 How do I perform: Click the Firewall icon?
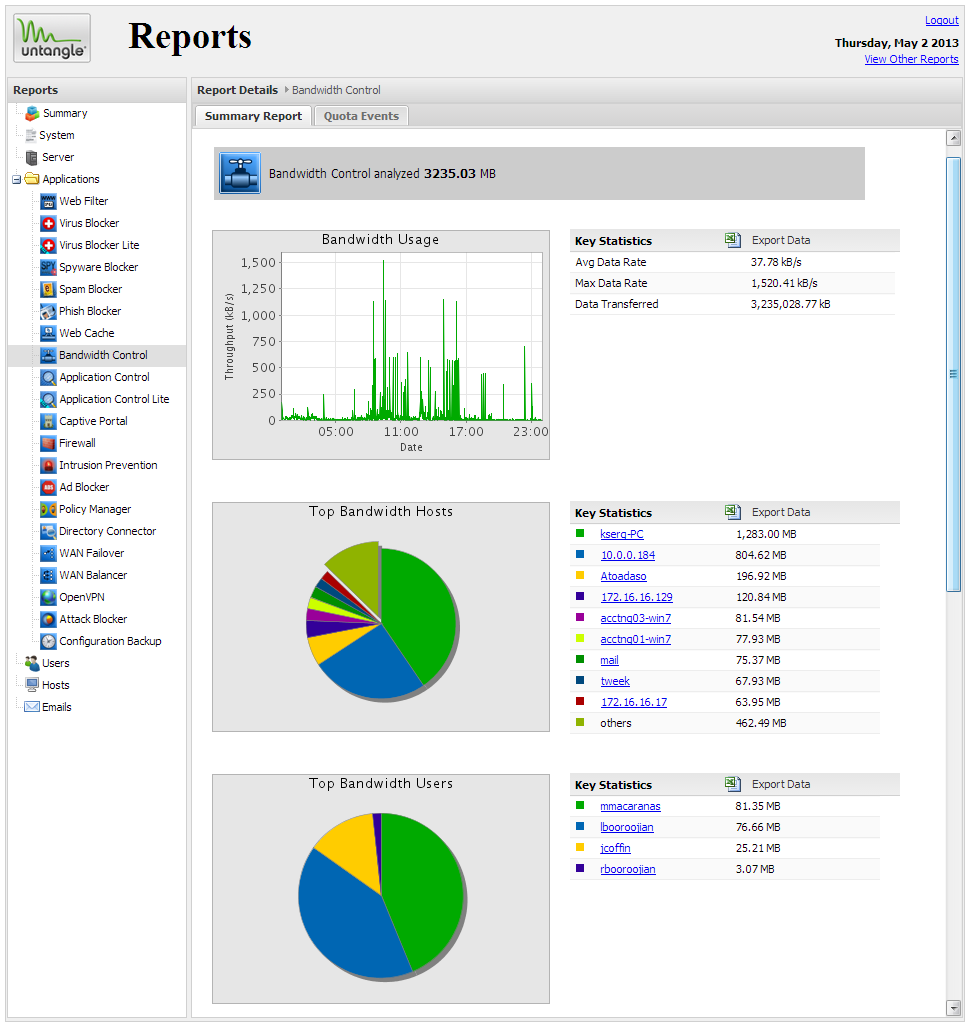tap(48, 444)
